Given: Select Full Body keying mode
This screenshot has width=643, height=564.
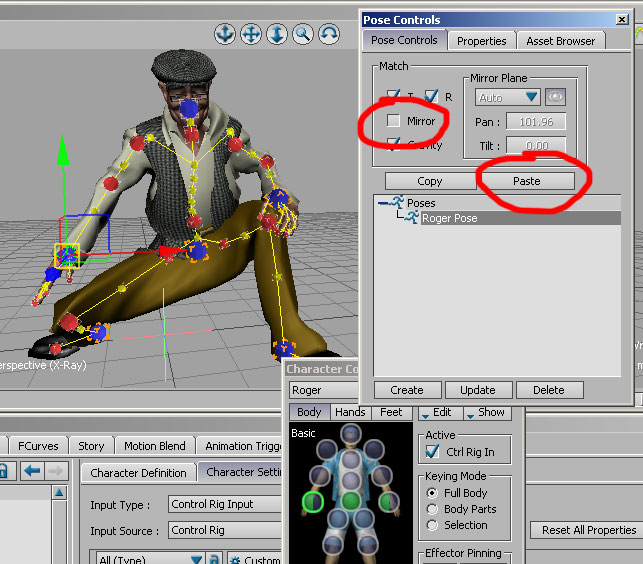Looking at the screenshot, I should click(432, 493).
